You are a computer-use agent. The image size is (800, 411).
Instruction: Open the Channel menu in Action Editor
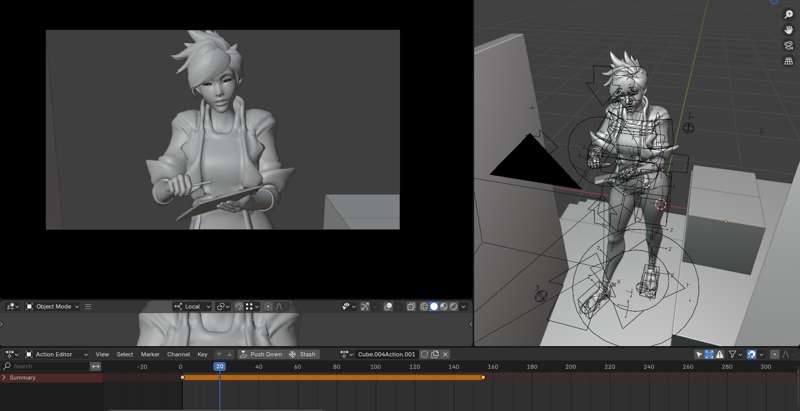pyautogui.click(x=178, y=354)
